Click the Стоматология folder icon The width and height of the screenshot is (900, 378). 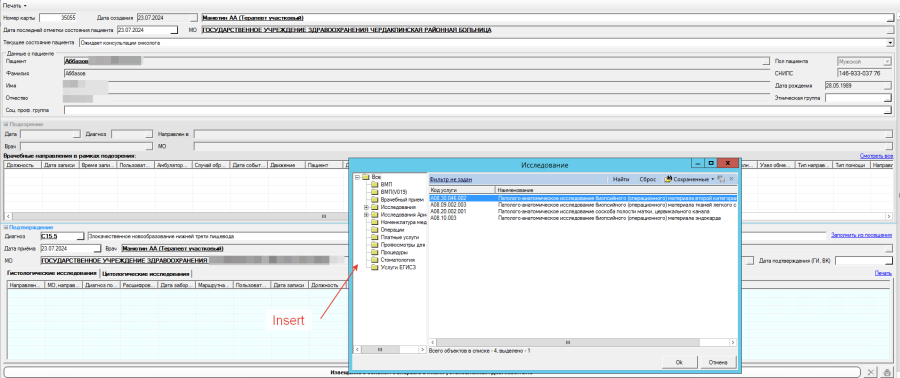coord(374,260)
